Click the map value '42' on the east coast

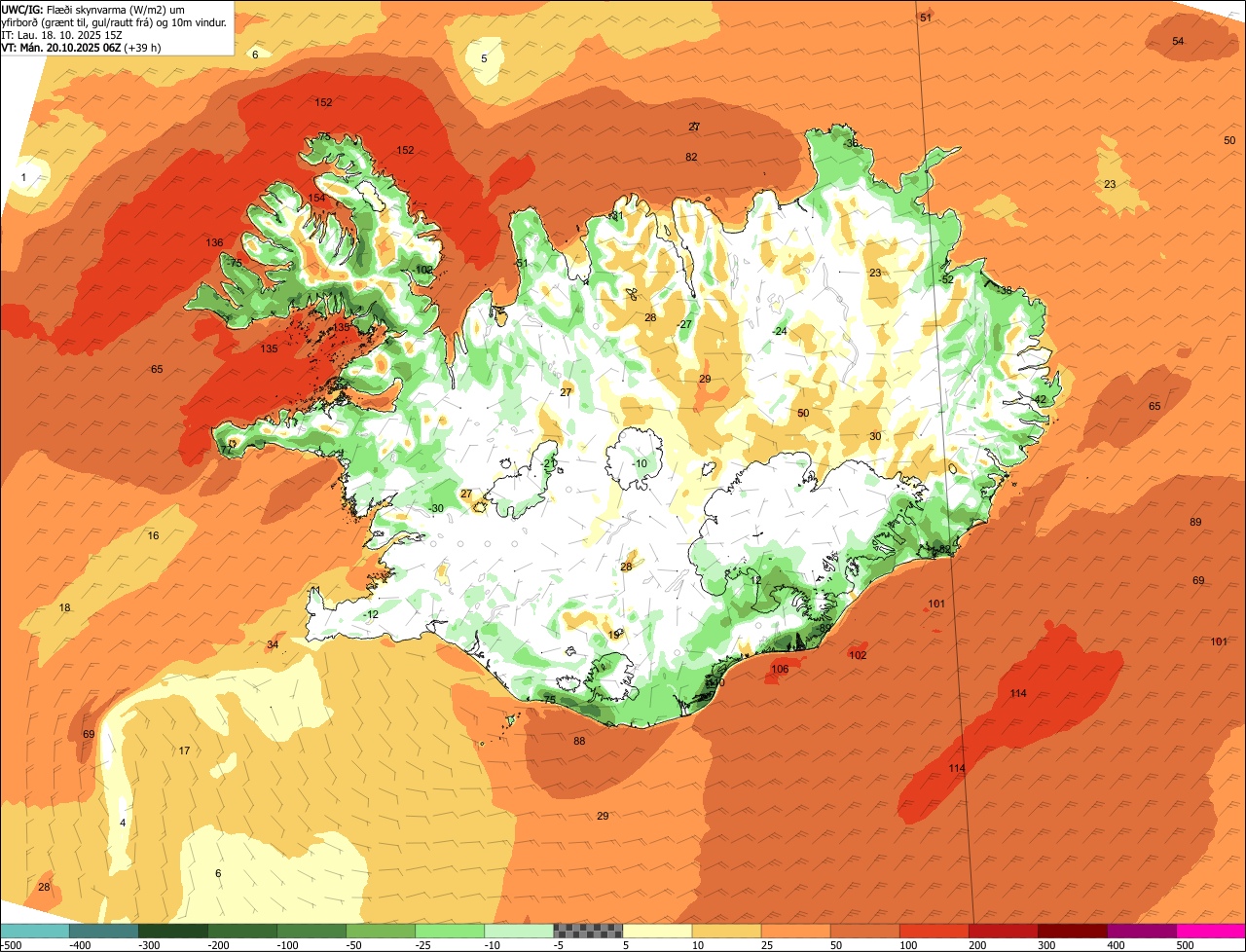click(x=1040, y=400)
